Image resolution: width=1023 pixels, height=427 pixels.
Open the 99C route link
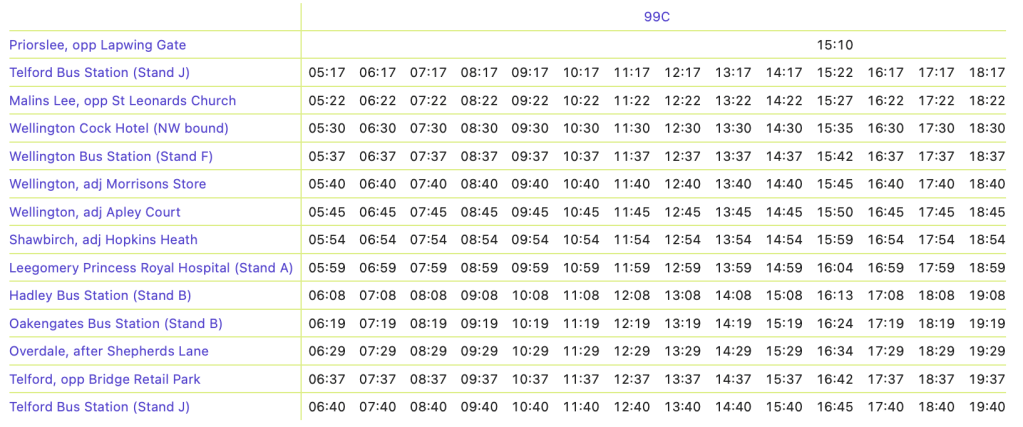[657, 17]
